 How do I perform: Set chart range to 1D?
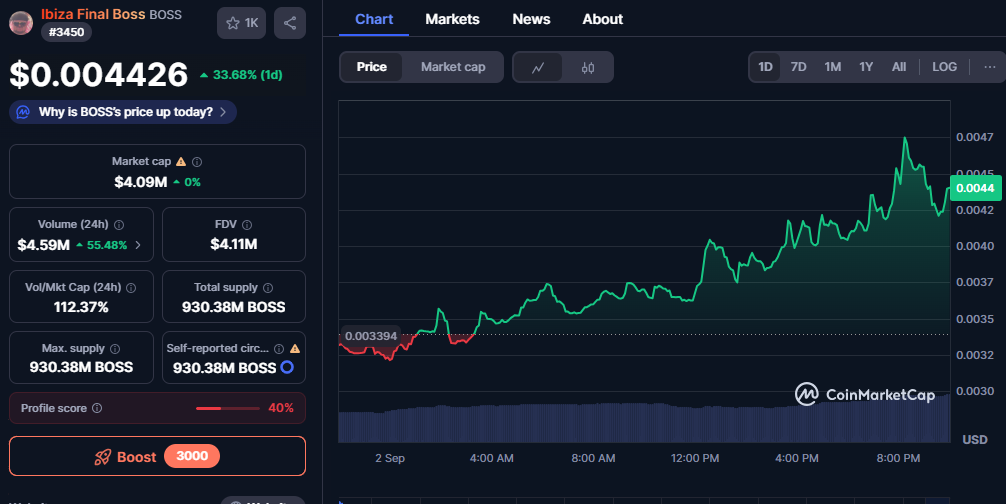pyautogui.click(x=765, y=67)
